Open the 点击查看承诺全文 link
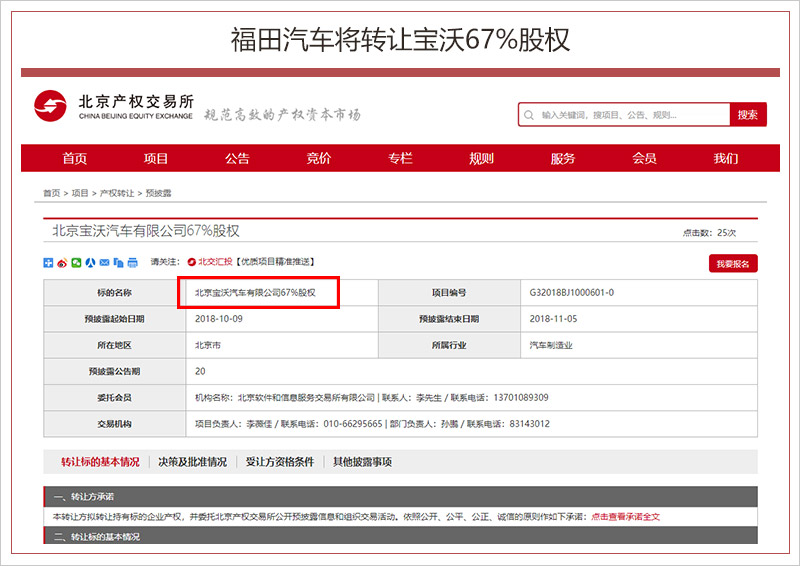800x566 pixels. tap(625, 517)
